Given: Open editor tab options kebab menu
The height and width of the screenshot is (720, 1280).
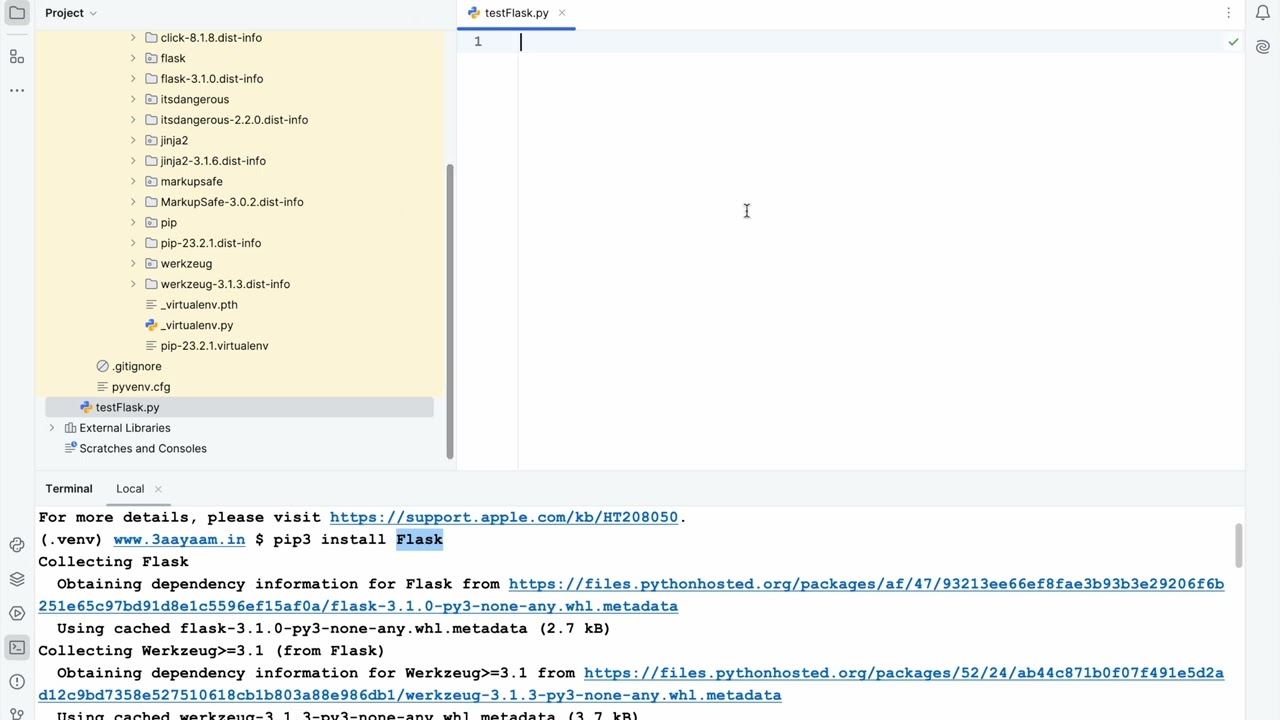Looking at the screenshot, I should (1228, 13).
